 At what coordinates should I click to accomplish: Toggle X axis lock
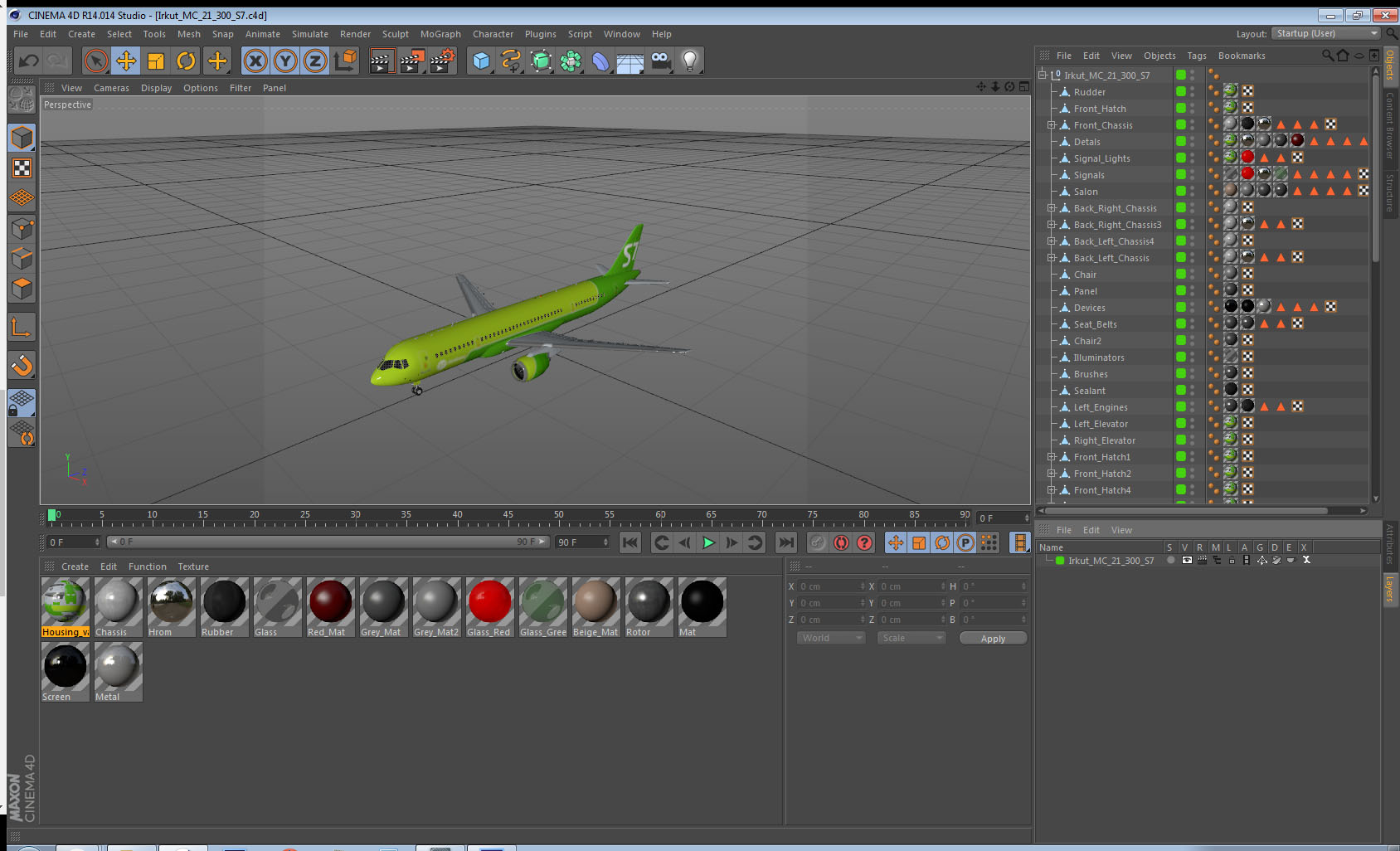pos(255,61)
